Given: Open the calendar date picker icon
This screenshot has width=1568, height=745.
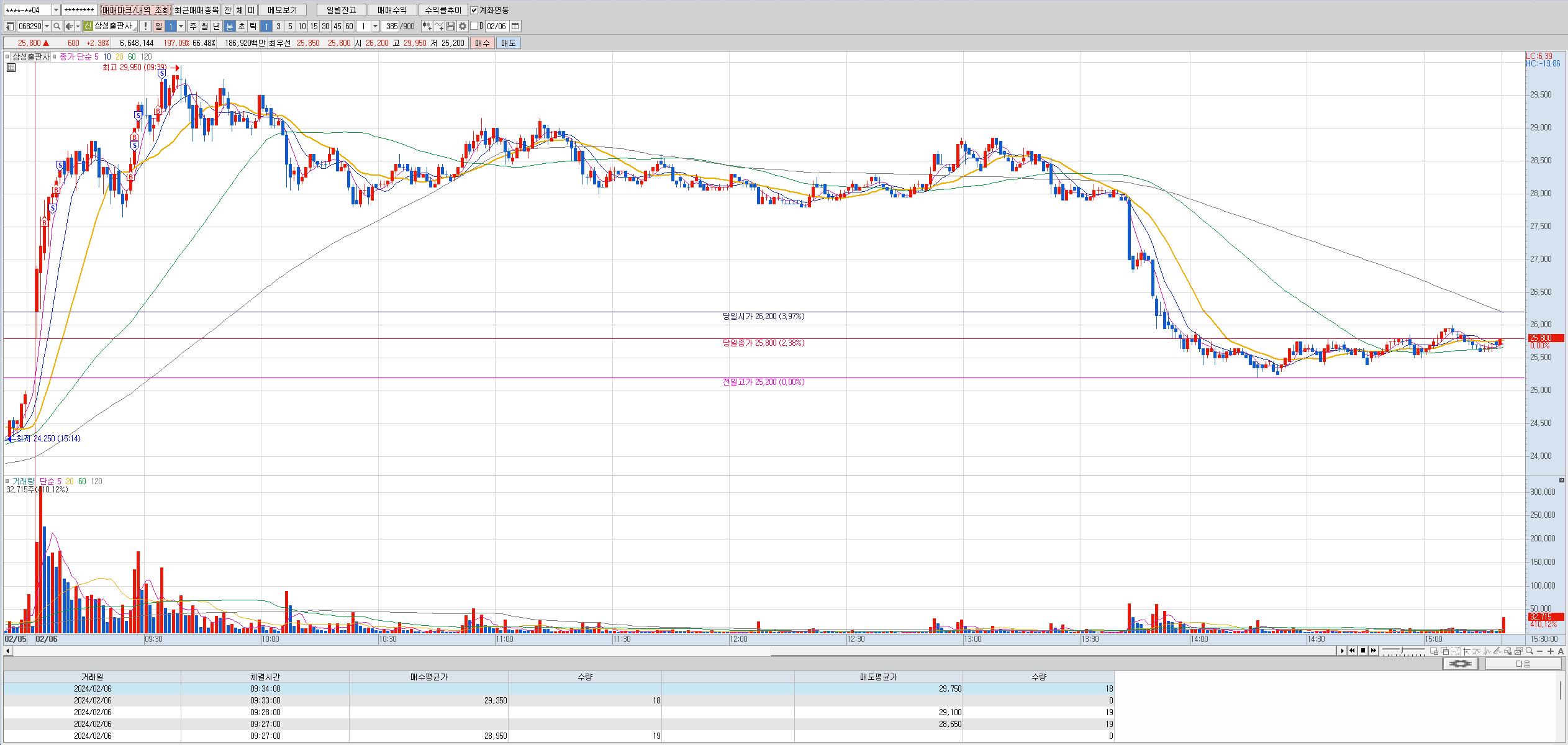Looking at the screenshot, I should 515,26.
